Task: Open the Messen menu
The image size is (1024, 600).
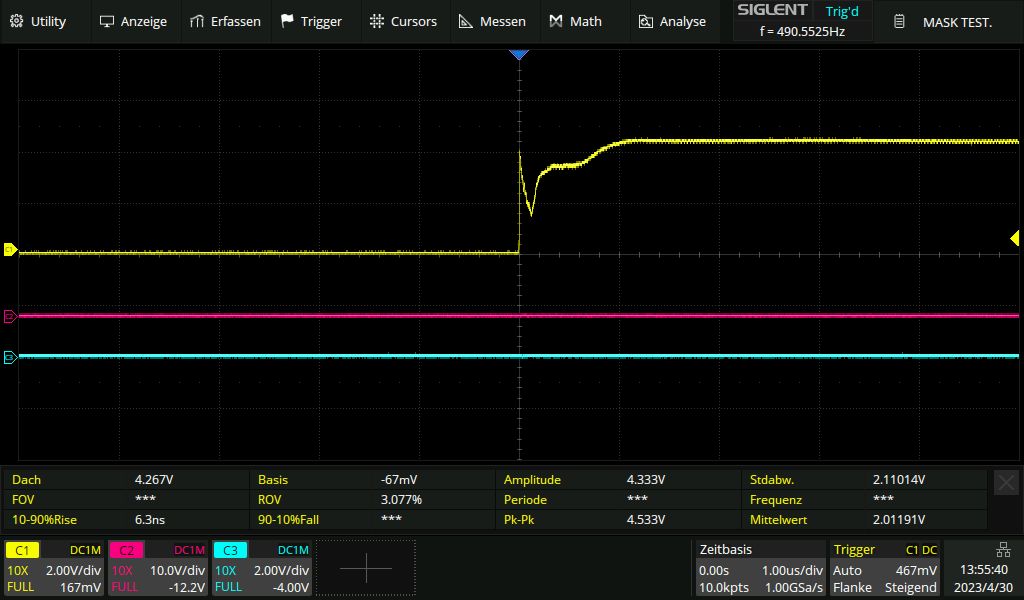Action: coord(492,22)
